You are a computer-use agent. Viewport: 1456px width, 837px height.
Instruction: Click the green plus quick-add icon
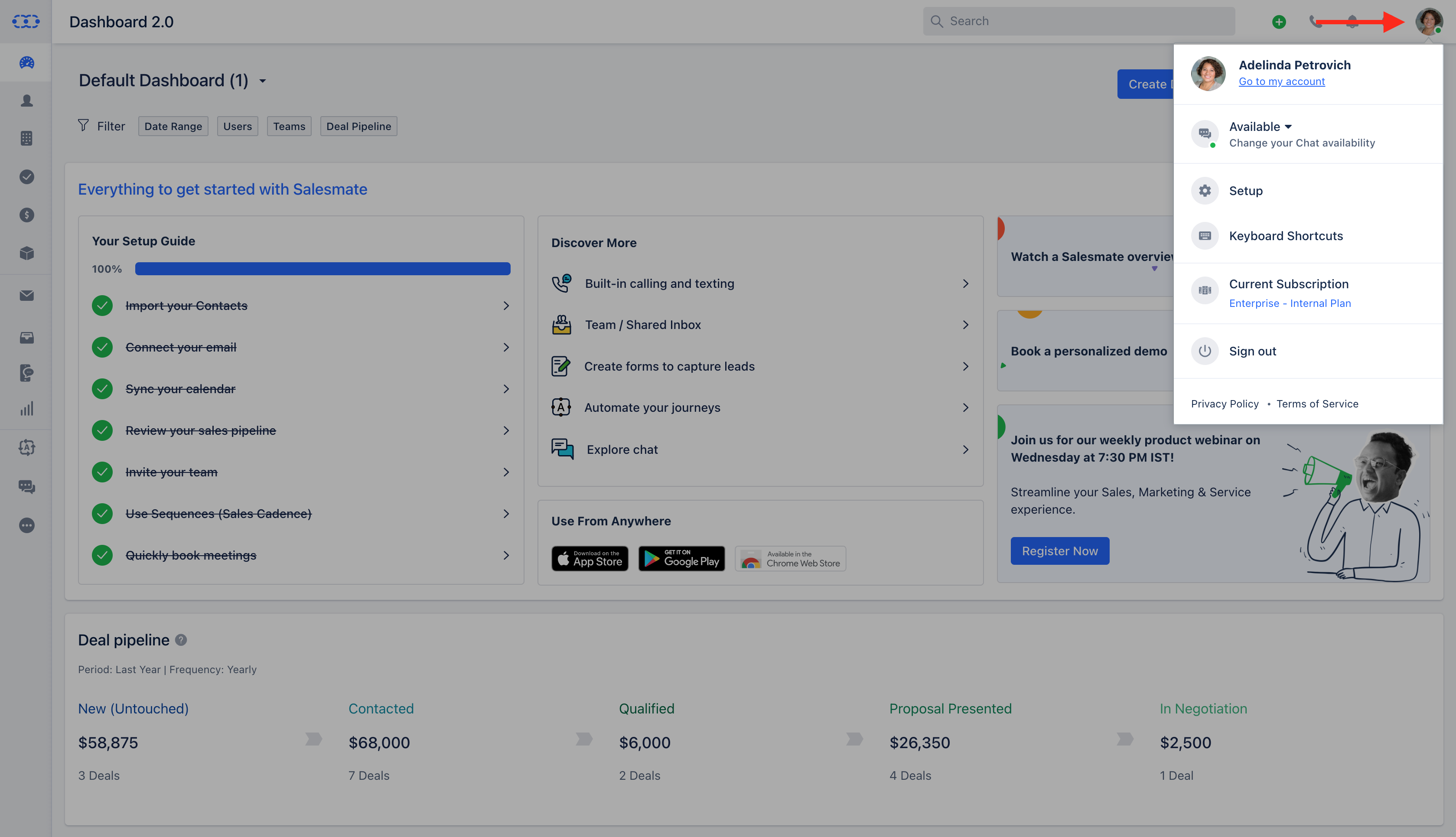click(1278, 22)
